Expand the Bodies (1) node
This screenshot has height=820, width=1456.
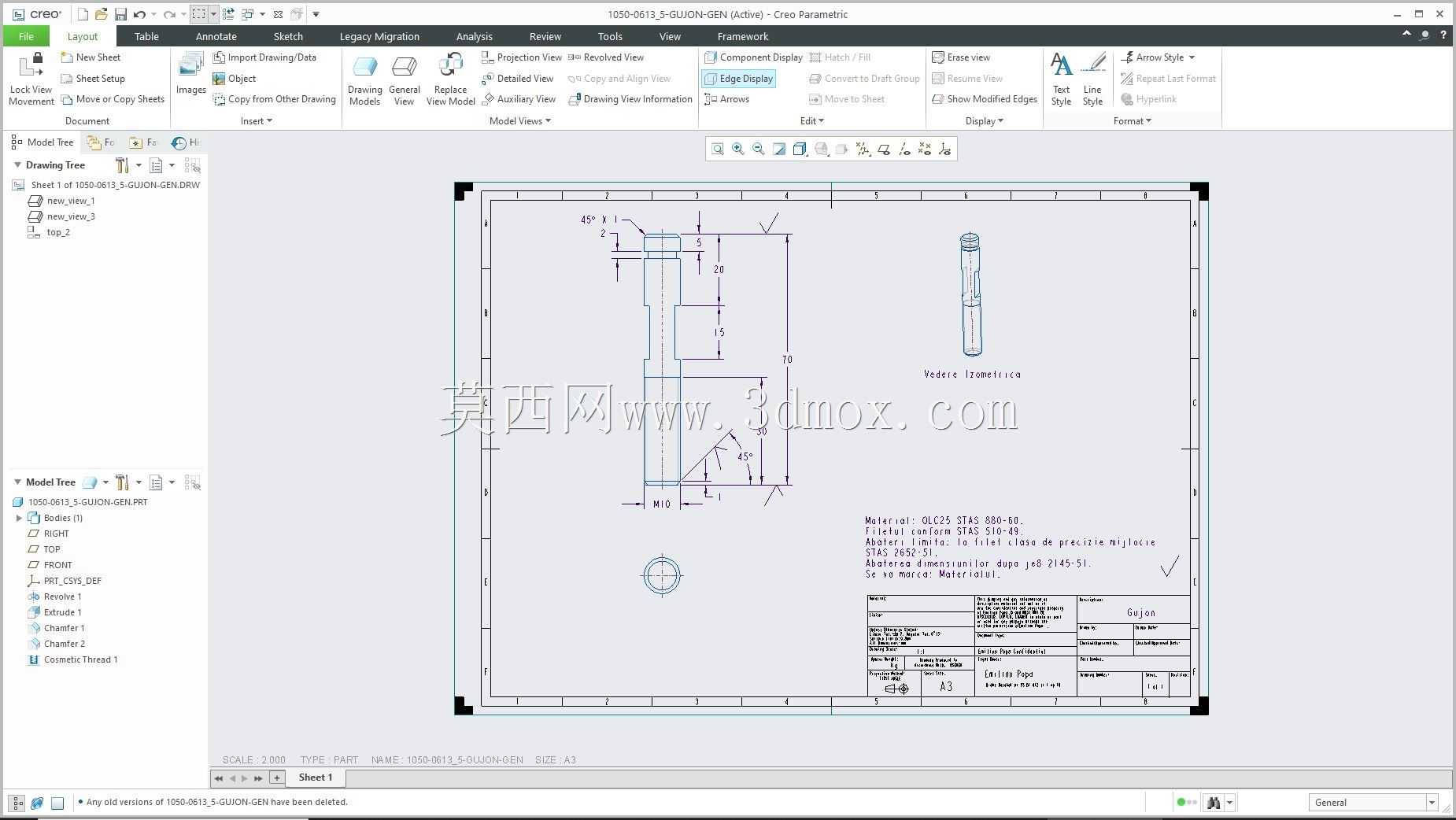click(x=19, y=518)
